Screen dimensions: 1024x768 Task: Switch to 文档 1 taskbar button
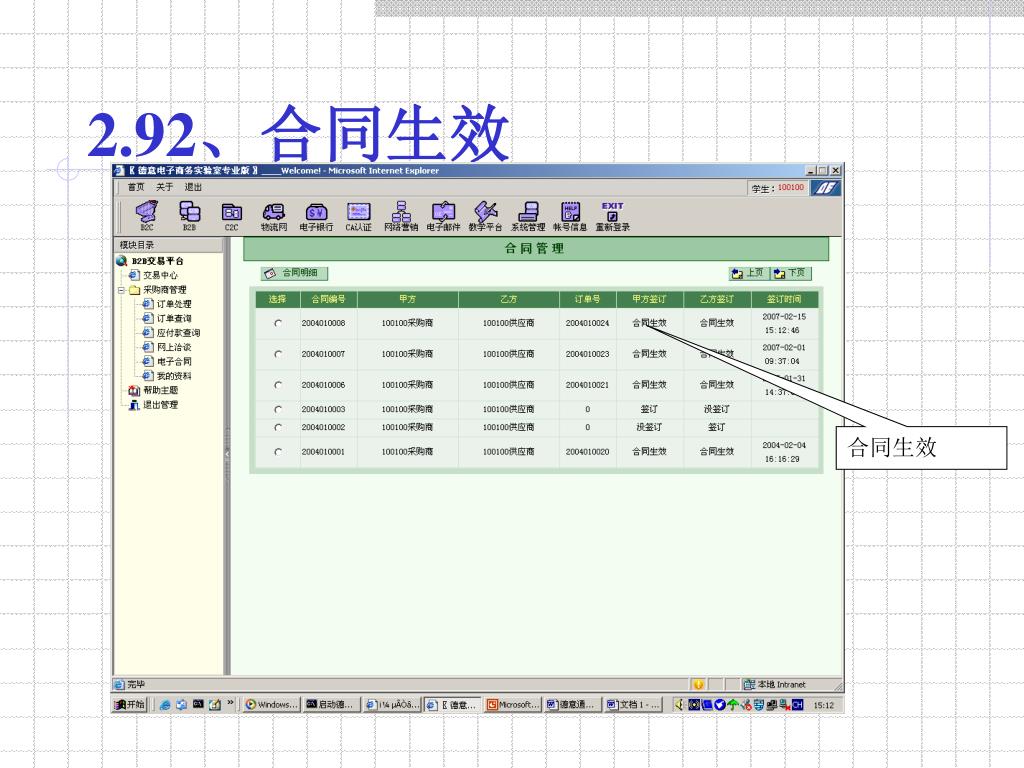633,705
